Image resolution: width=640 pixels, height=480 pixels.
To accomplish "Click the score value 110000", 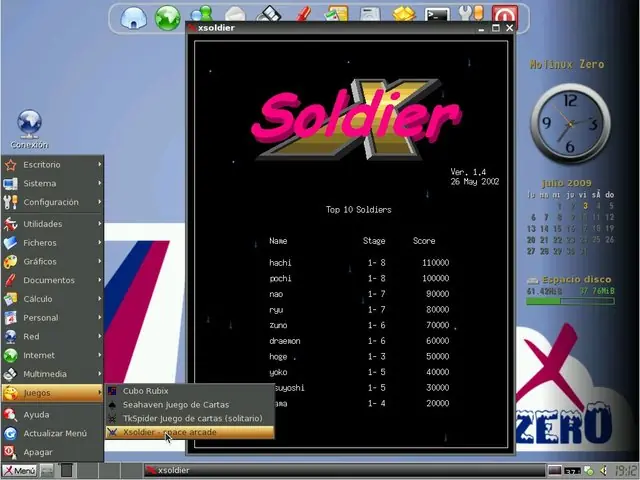I will click(436, 262).
